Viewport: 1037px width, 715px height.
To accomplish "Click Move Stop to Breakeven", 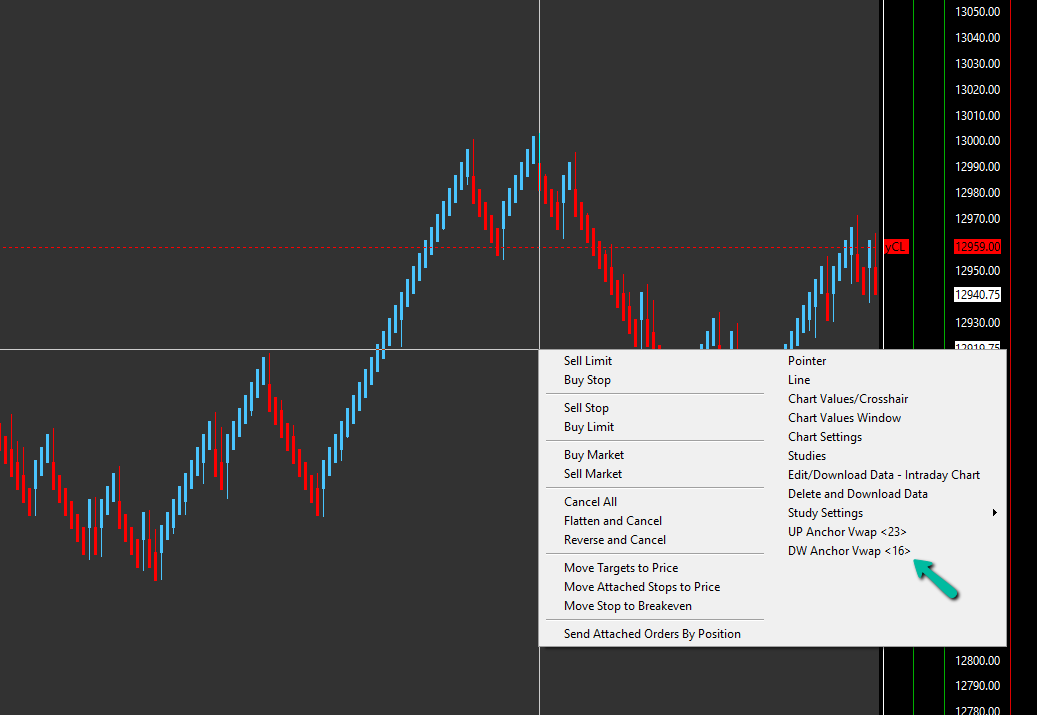I will click(x=627, y=606).
